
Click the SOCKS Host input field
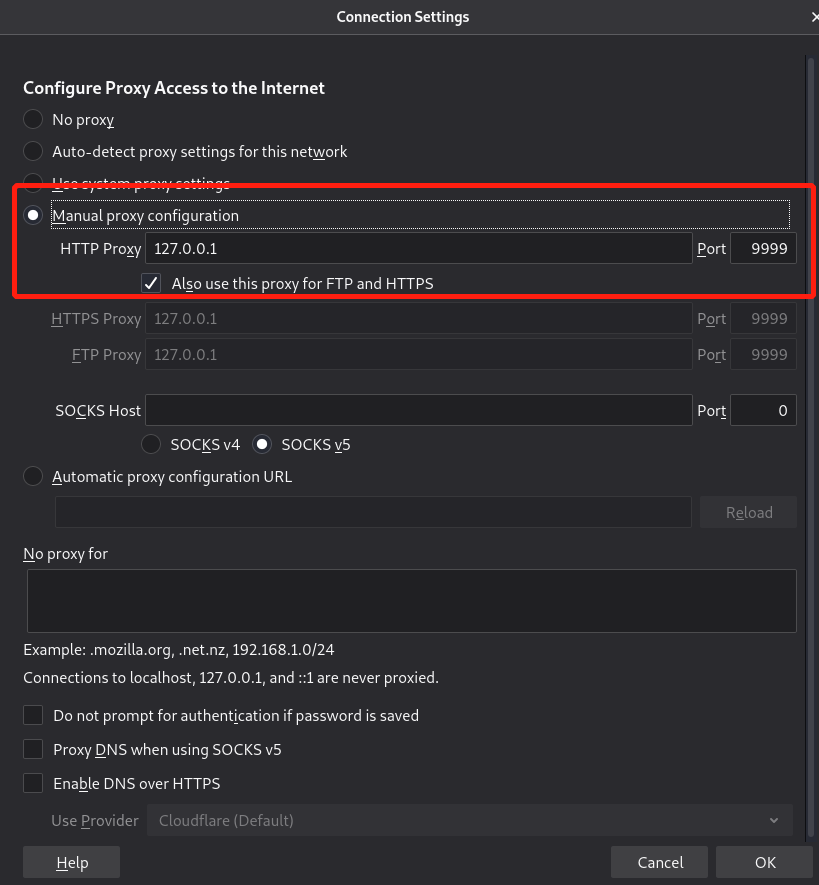(x=419, y=410)
